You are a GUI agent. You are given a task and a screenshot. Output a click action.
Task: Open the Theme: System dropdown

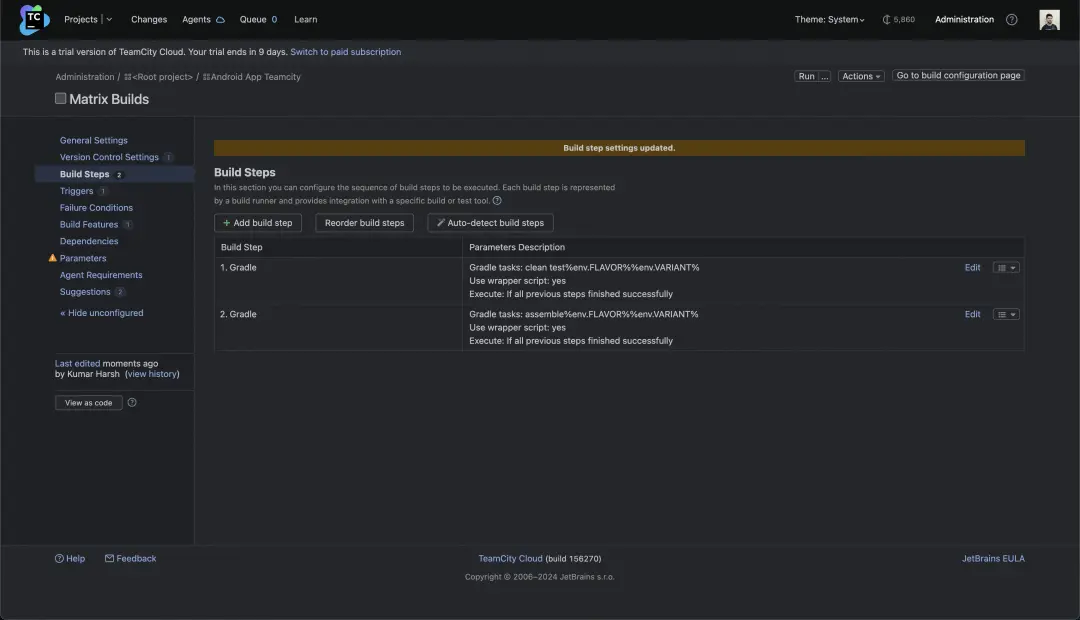(x=830, y=20)
